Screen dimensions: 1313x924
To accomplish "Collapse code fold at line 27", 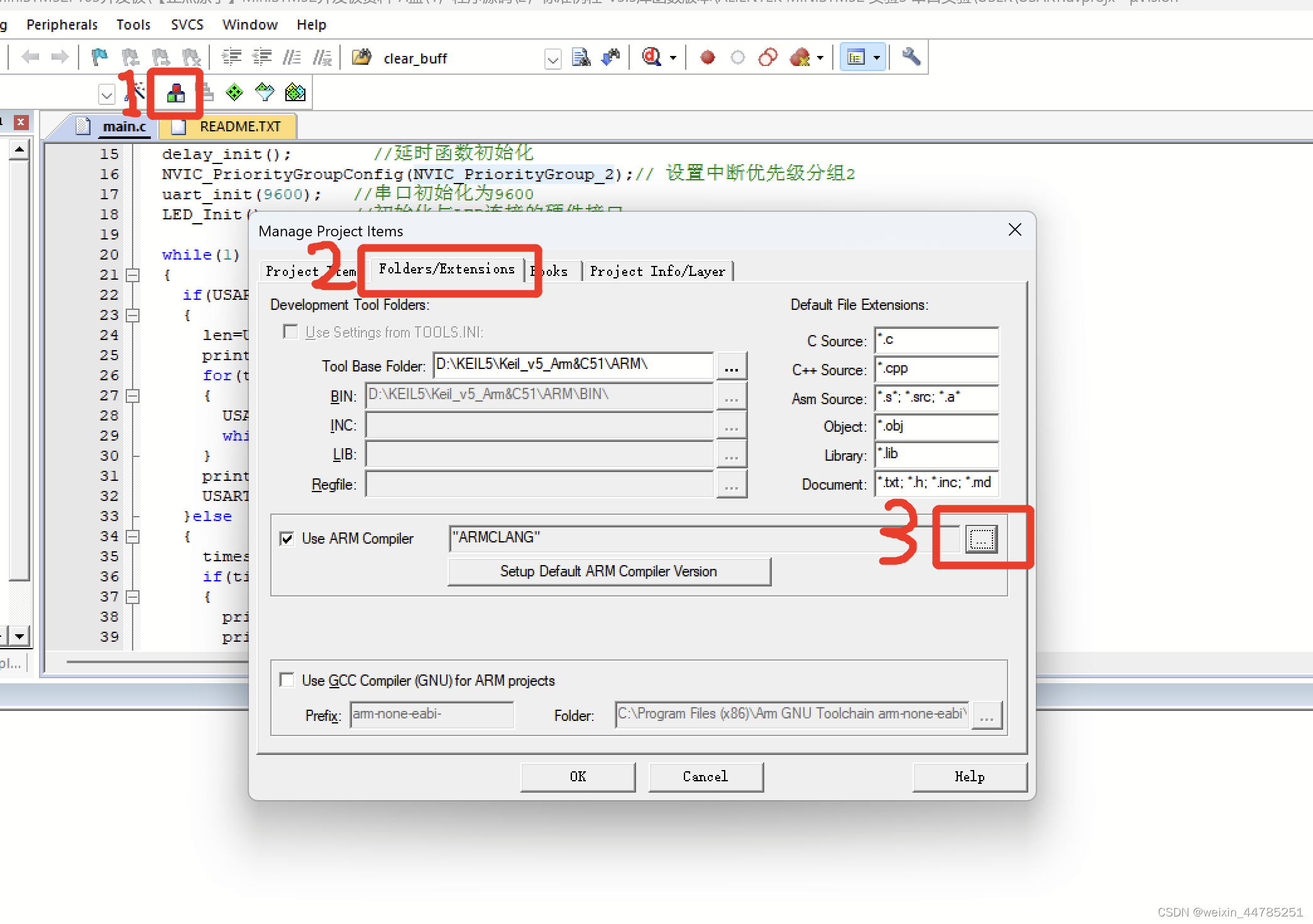I will [133, 396].
